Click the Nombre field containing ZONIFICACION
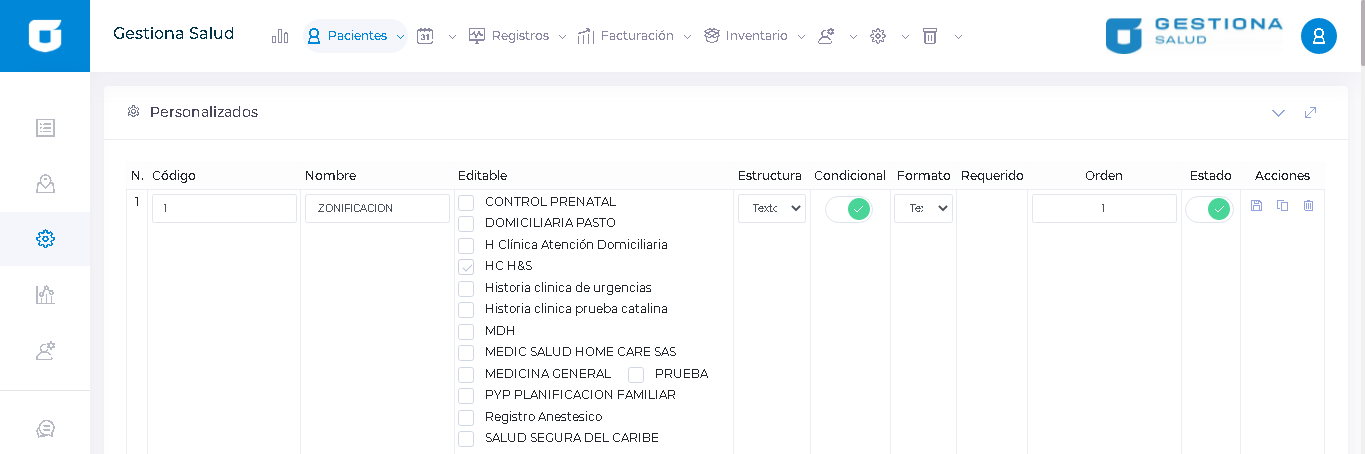Screen dimensions: 1365x454 coord(377,208)
